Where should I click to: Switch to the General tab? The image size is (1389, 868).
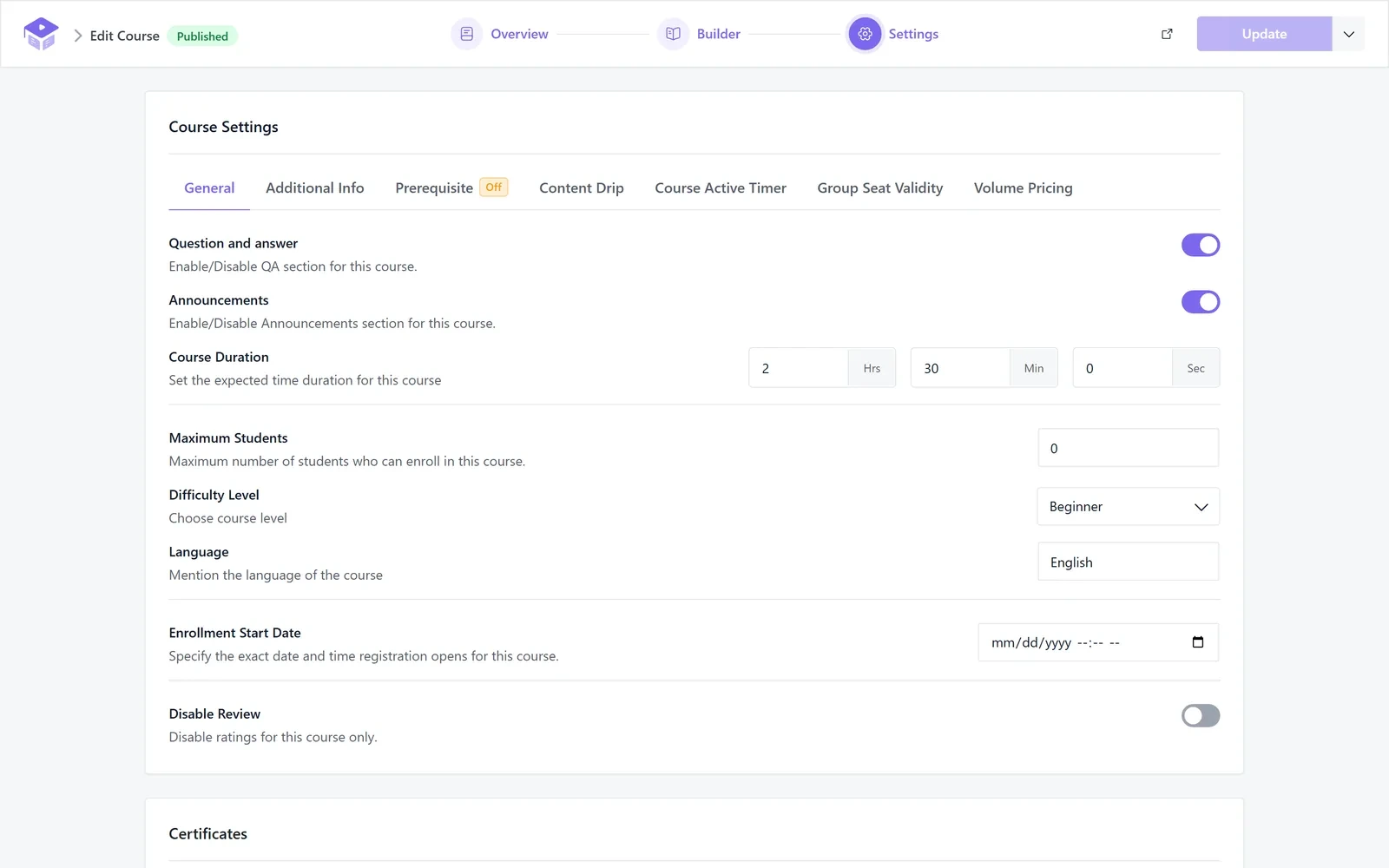click(x=209, y=188)
